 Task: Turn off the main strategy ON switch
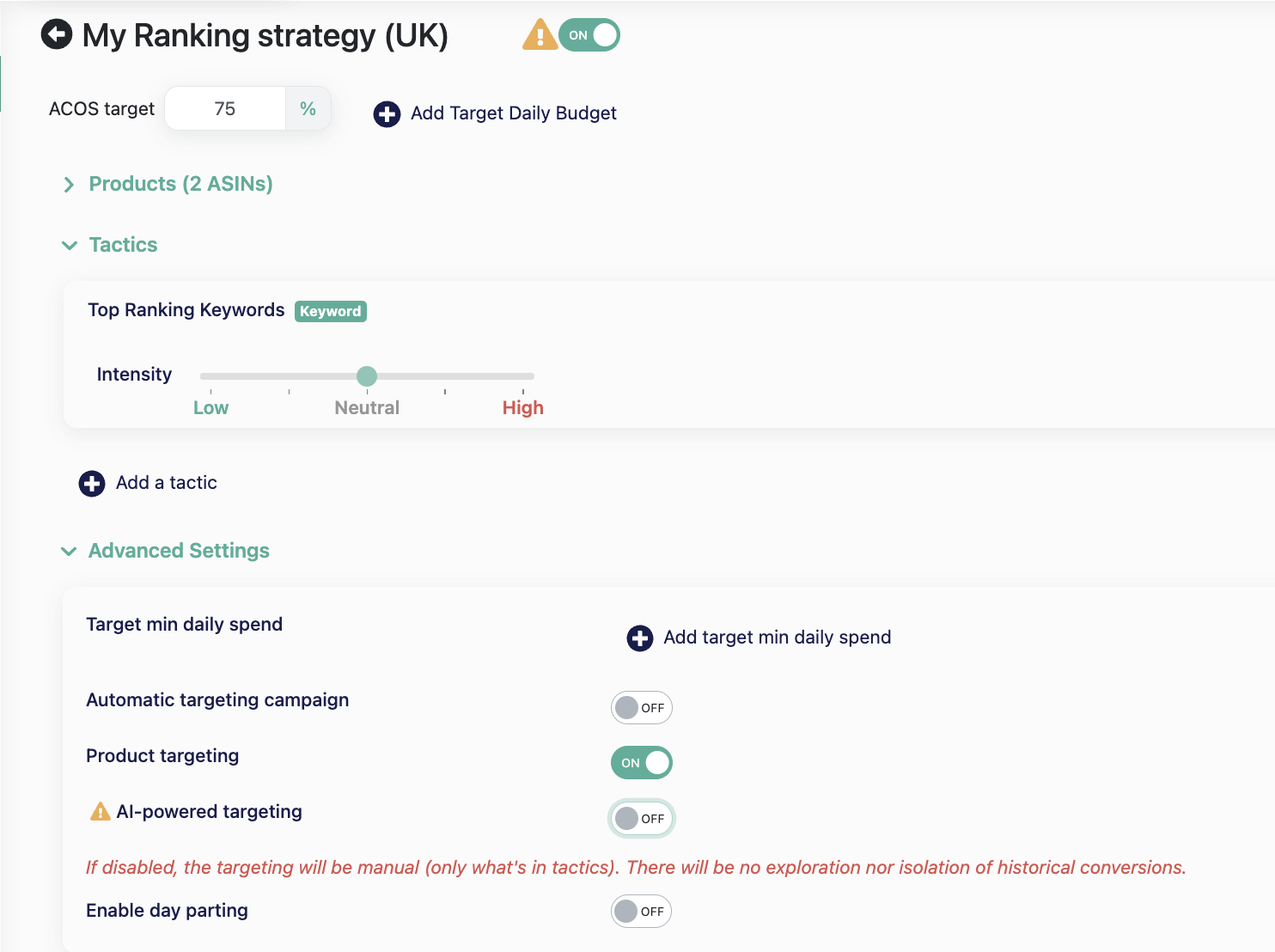589,35
